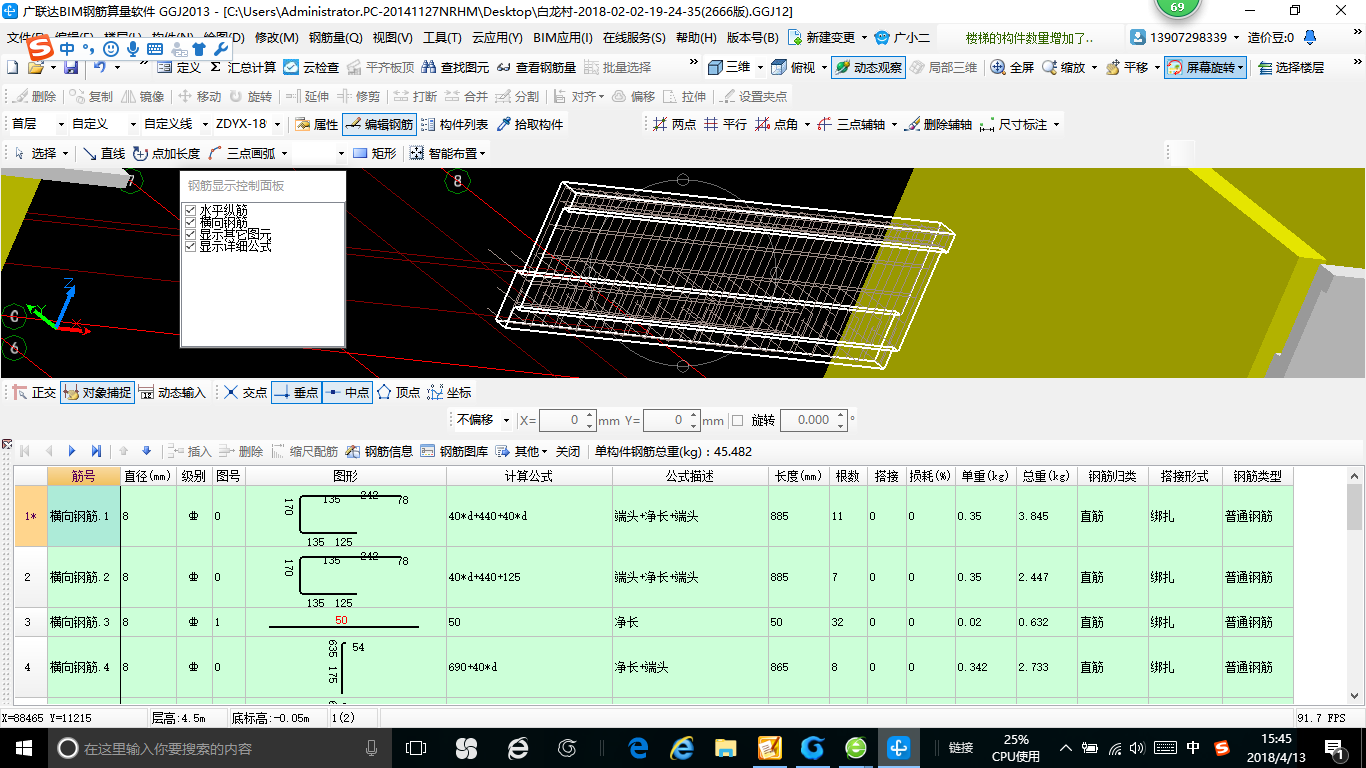Go to next rebar record arrow
This screenshot has height=768, width=1366.
click(72, 451)
